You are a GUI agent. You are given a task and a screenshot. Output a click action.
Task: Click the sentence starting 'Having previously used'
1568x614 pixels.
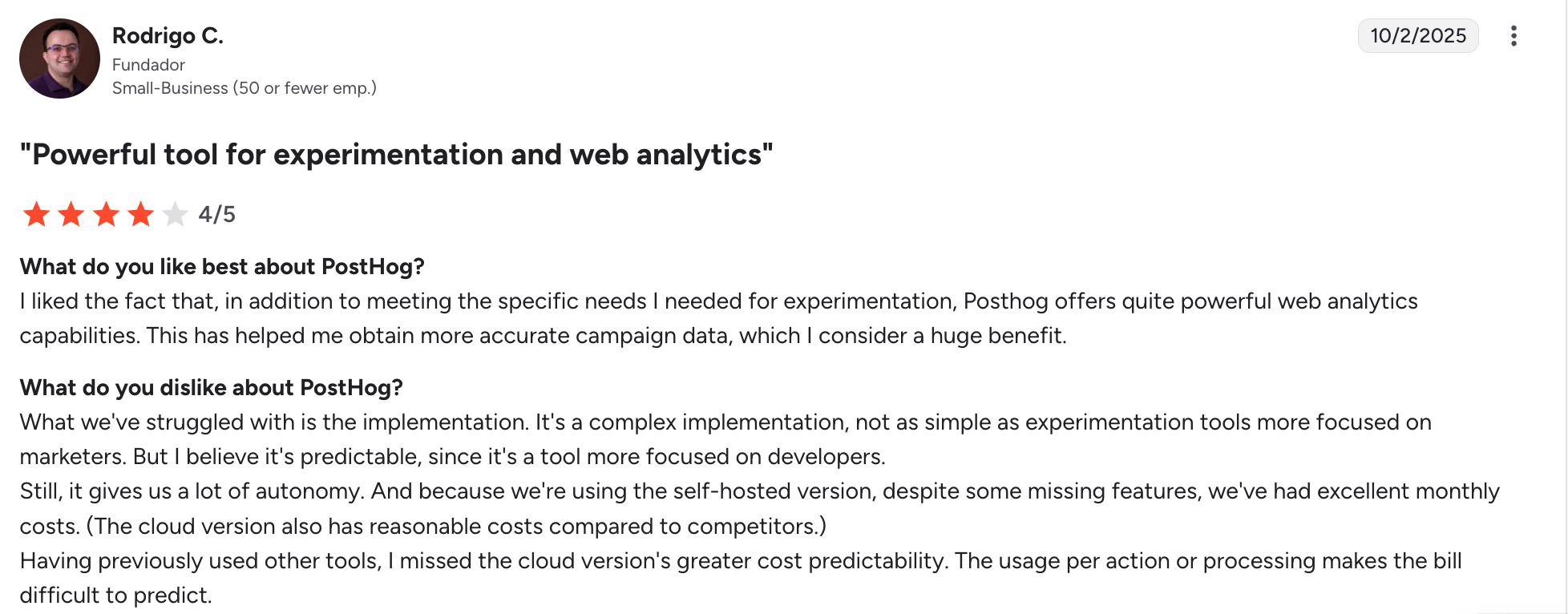coord(740,561)
